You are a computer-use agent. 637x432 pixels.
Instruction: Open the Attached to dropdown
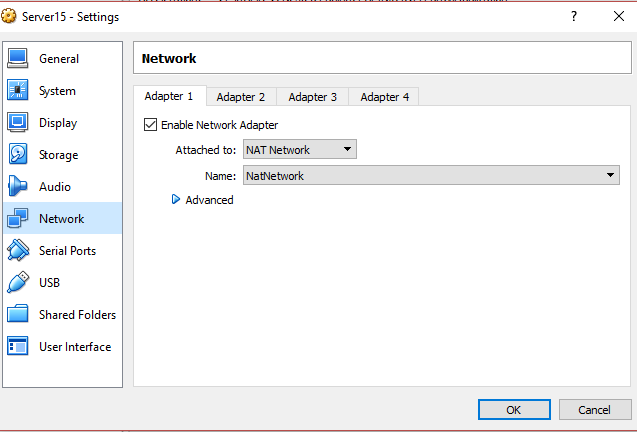coord(300,150)
